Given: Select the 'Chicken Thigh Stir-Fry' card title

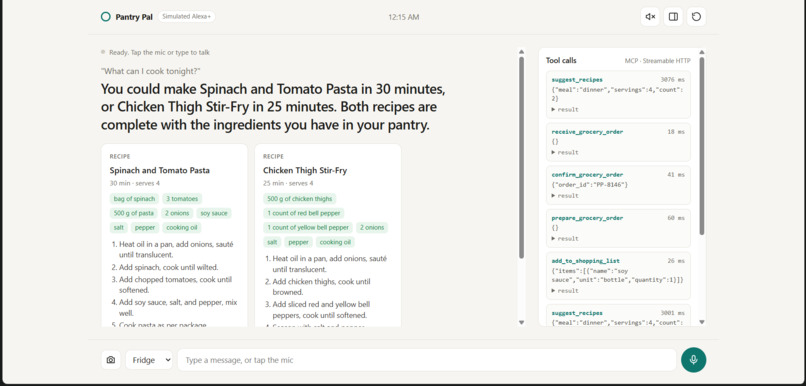Looking at the screenshot, I should (x=306, y=170).
